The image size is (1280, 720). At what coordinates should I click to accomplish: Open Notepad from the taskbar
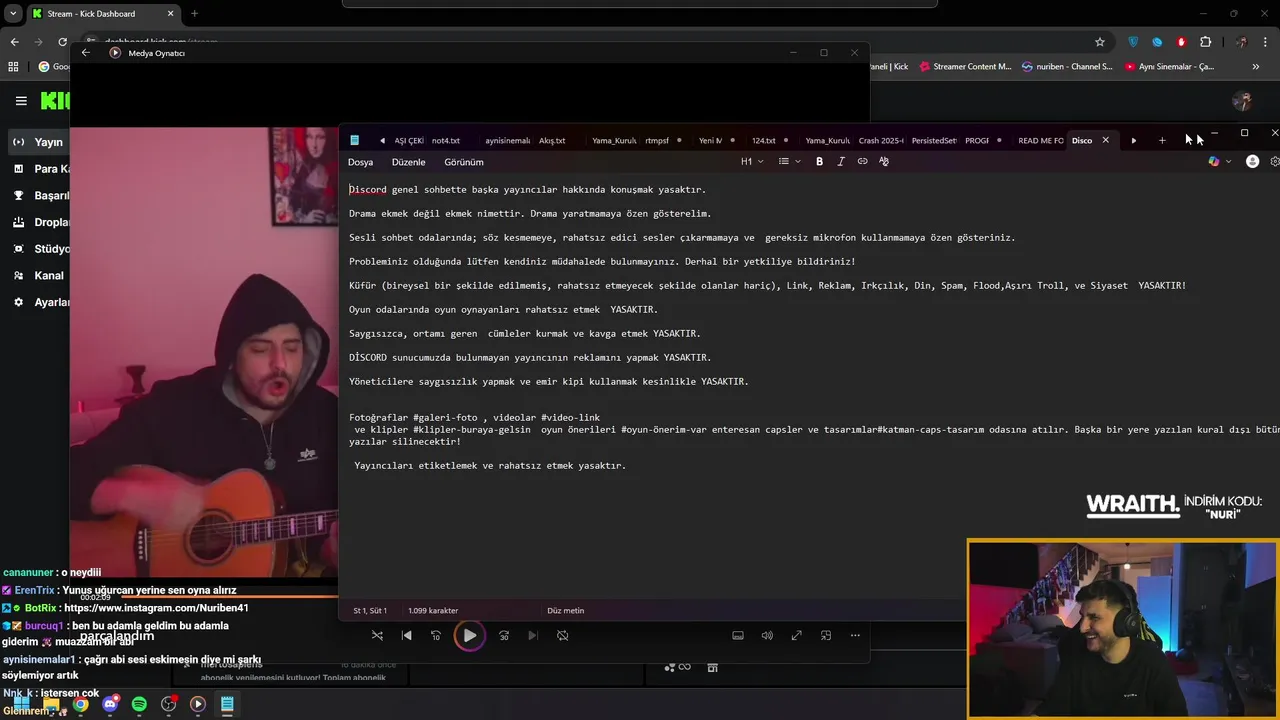(227, 704)
